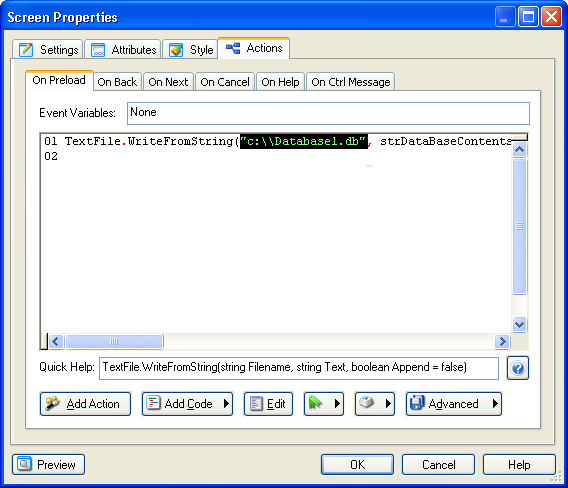This screenshot has width=568, height=488.
Task: Click the Event Variables field showing None
Action: pos(328,113)
